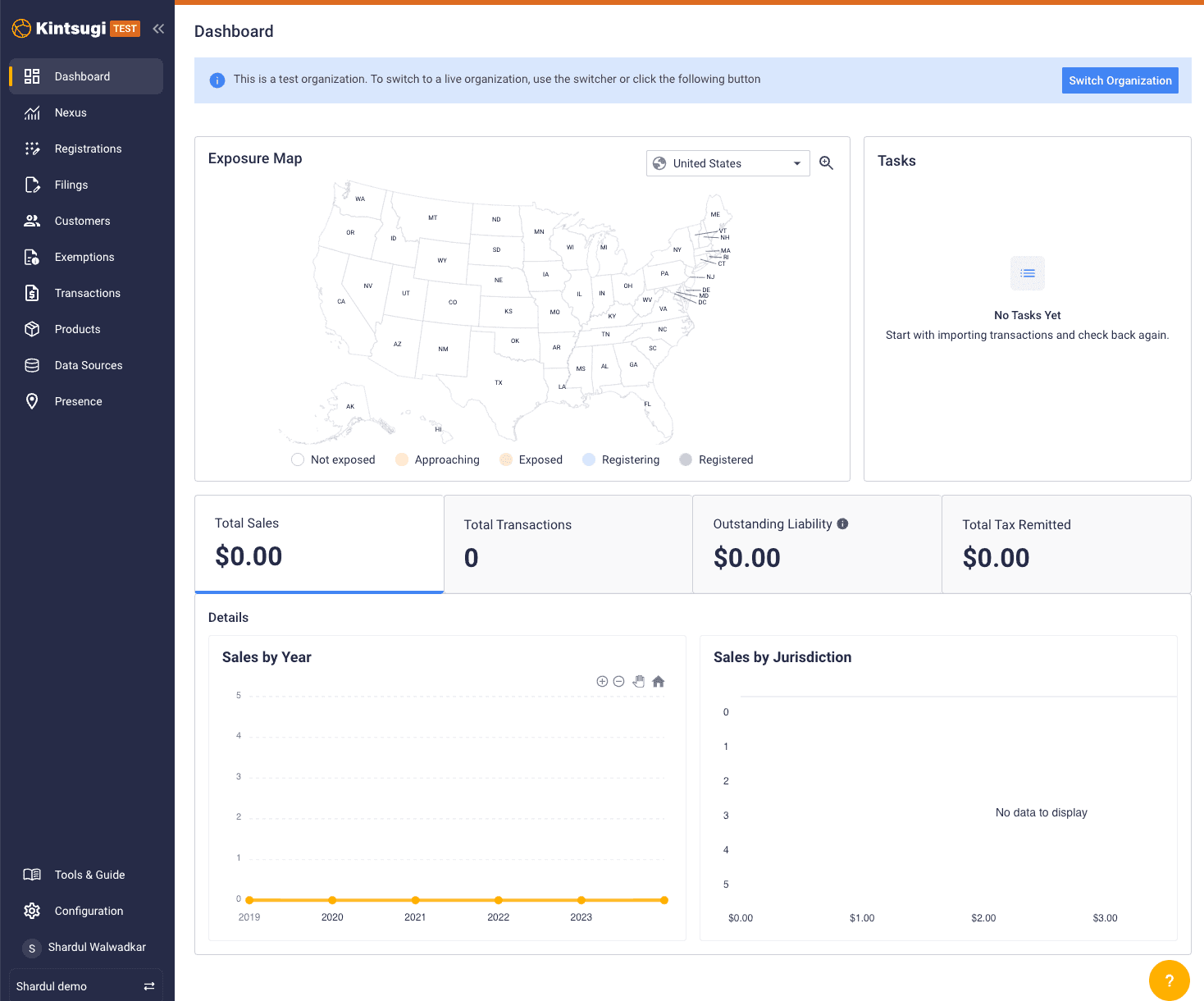This screenshot has width=1204, height=1001.
Task: Click the 2023 data point on chart
Action: (581, 900)
